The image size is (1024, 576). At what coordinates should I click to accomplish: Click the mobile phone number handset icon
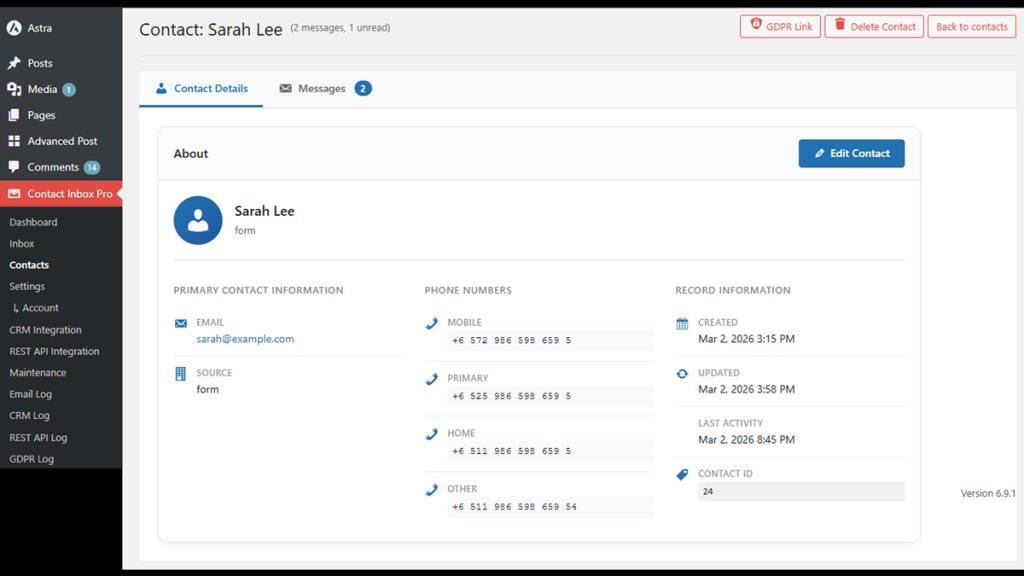(x=432, y=323)
